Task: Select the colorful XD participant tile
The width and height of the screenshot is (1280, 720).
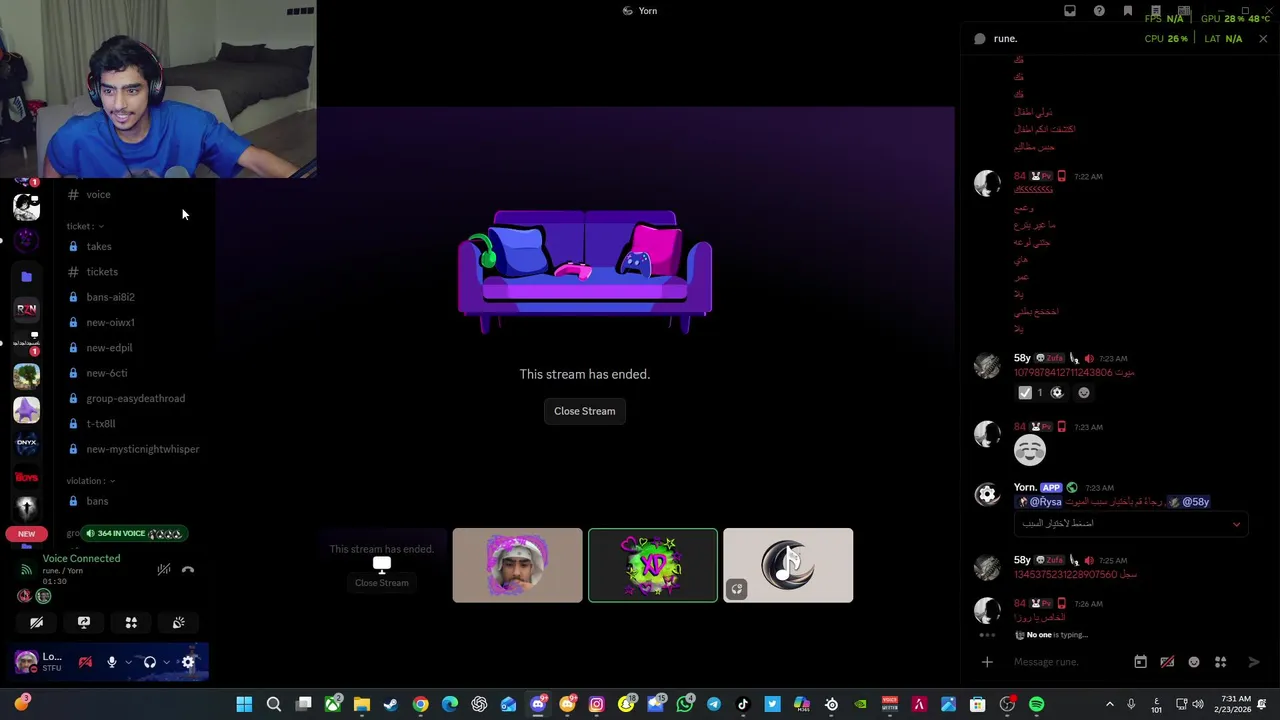Action: (653, 565)
